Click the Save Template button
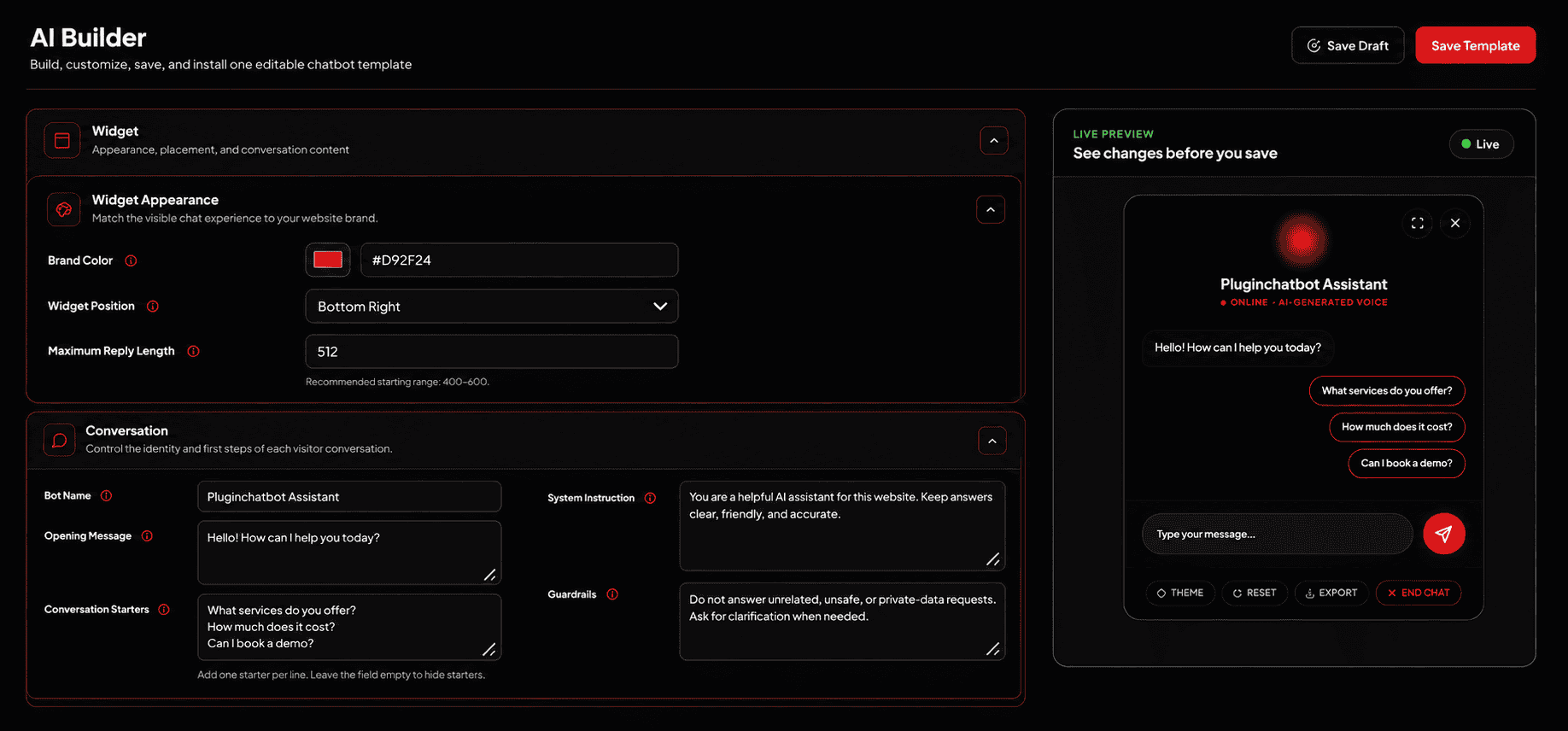The width and height of the screenshot is (1568, 731). tap(1476, 45)
